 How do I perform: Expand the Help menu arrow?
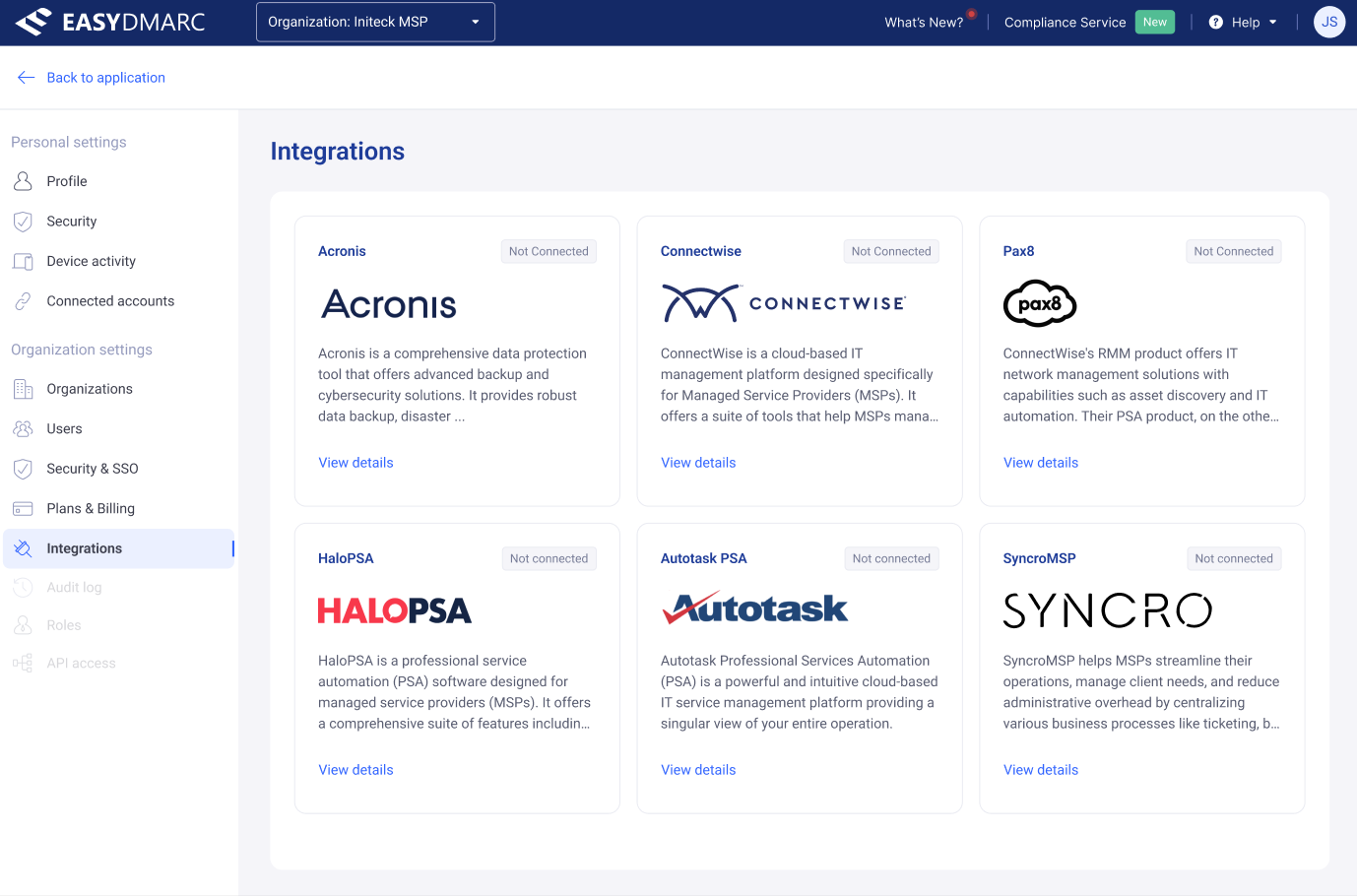tap(1272, 22)
